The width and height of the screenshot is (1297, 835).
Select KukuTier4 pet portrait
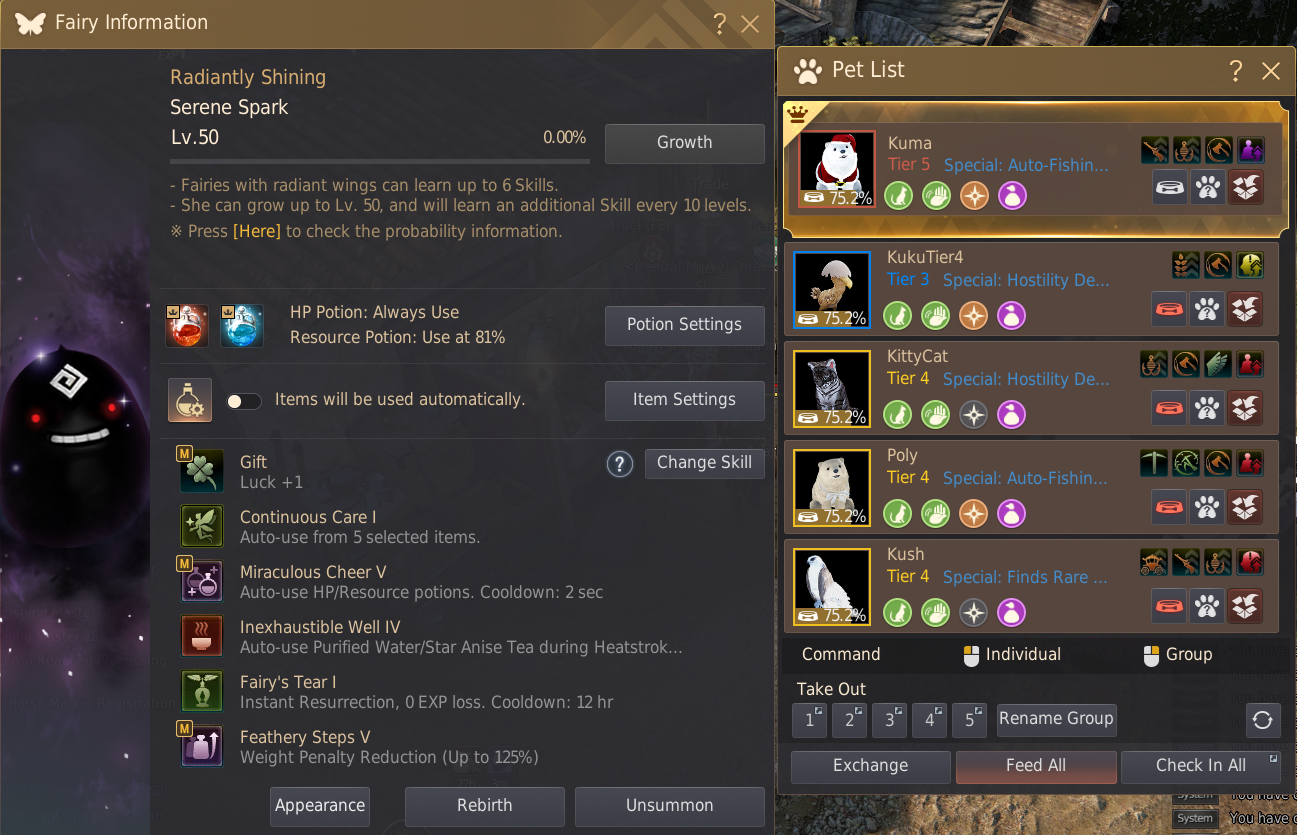click(832, 290)
